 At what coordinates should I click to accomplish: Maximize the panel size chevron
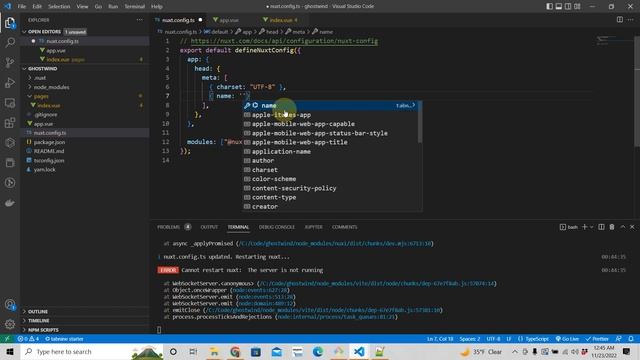[x=622, y=227]
